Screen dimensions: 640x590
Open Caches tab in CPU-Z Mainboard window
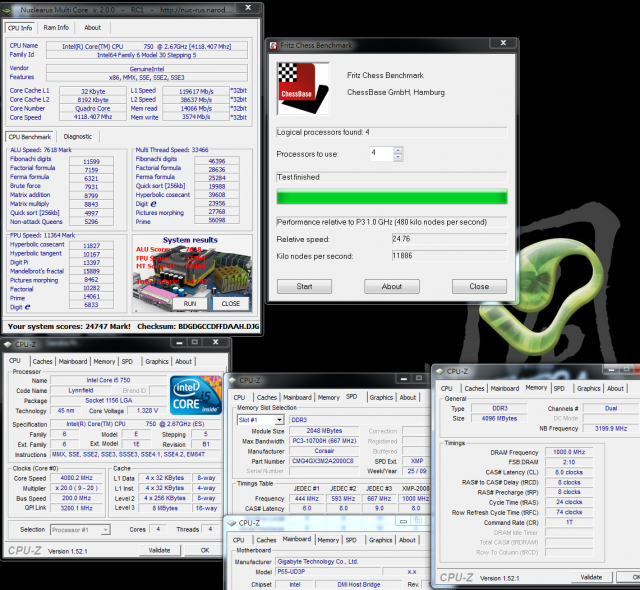tap(266, 540)
